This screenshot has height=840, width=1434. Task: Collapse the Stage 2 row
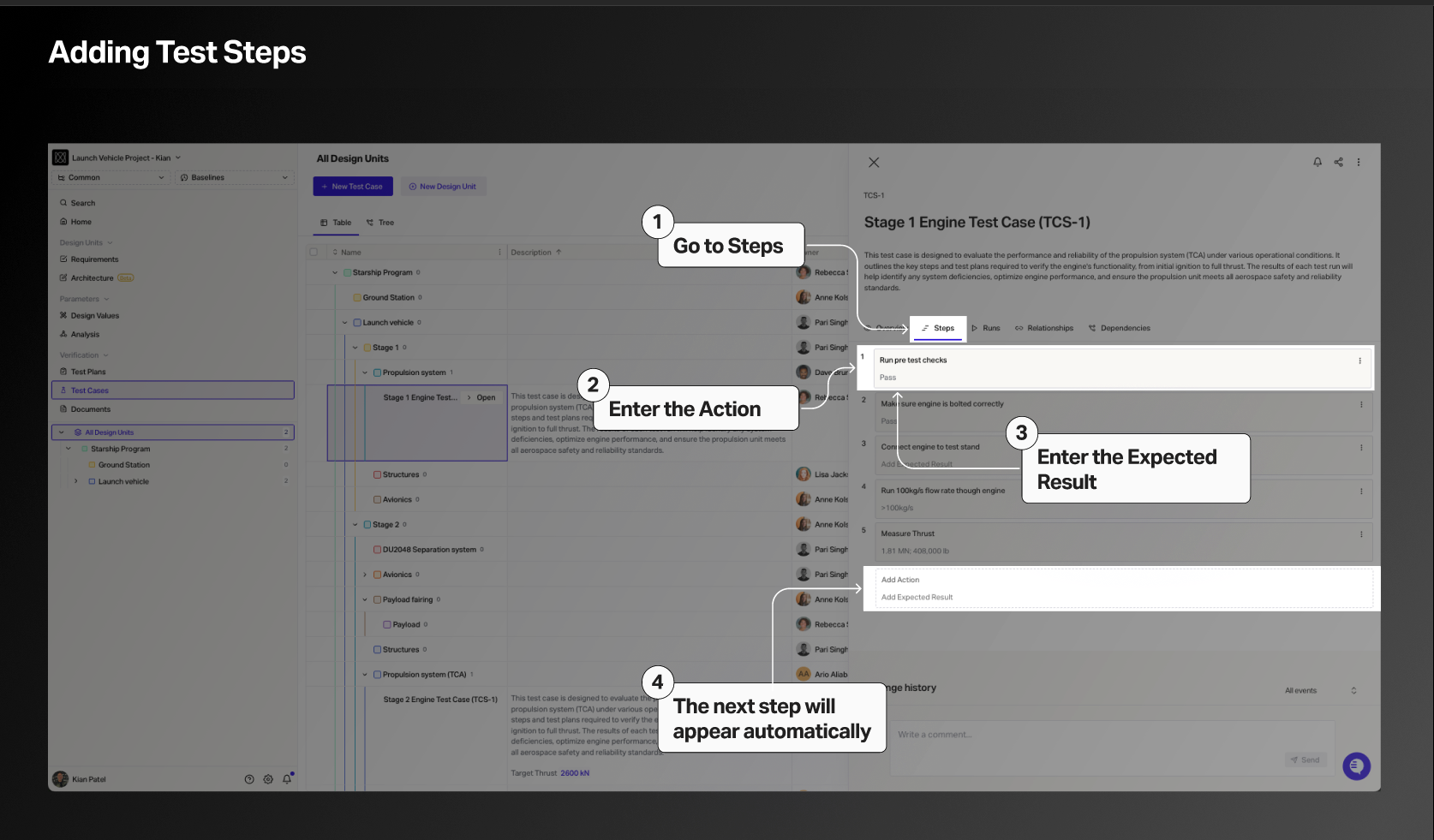click(356, 525)
